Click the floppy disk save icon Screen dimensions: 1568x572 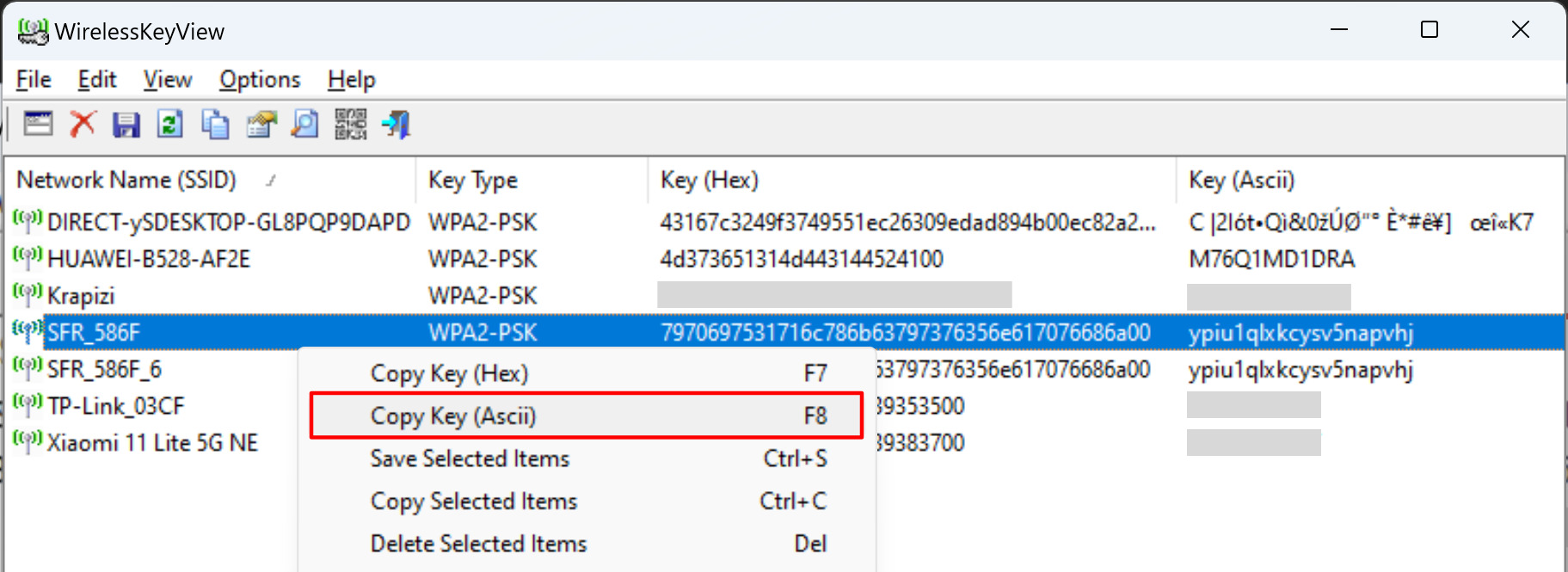(126, 125)
